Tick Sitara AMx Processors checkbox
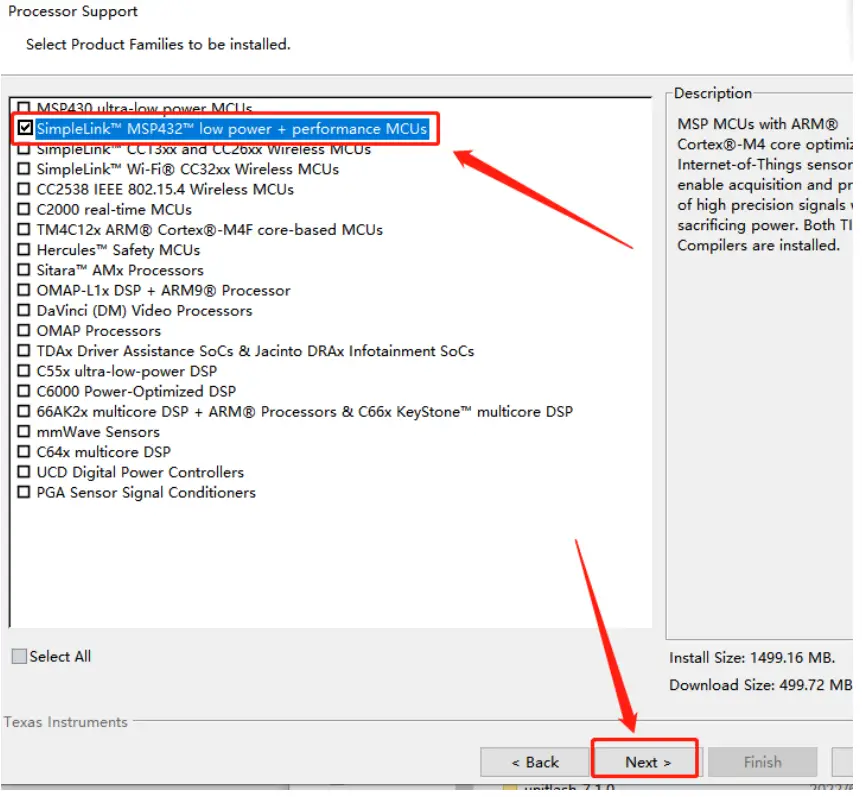The image size is (862, 797). coord(24,270)
